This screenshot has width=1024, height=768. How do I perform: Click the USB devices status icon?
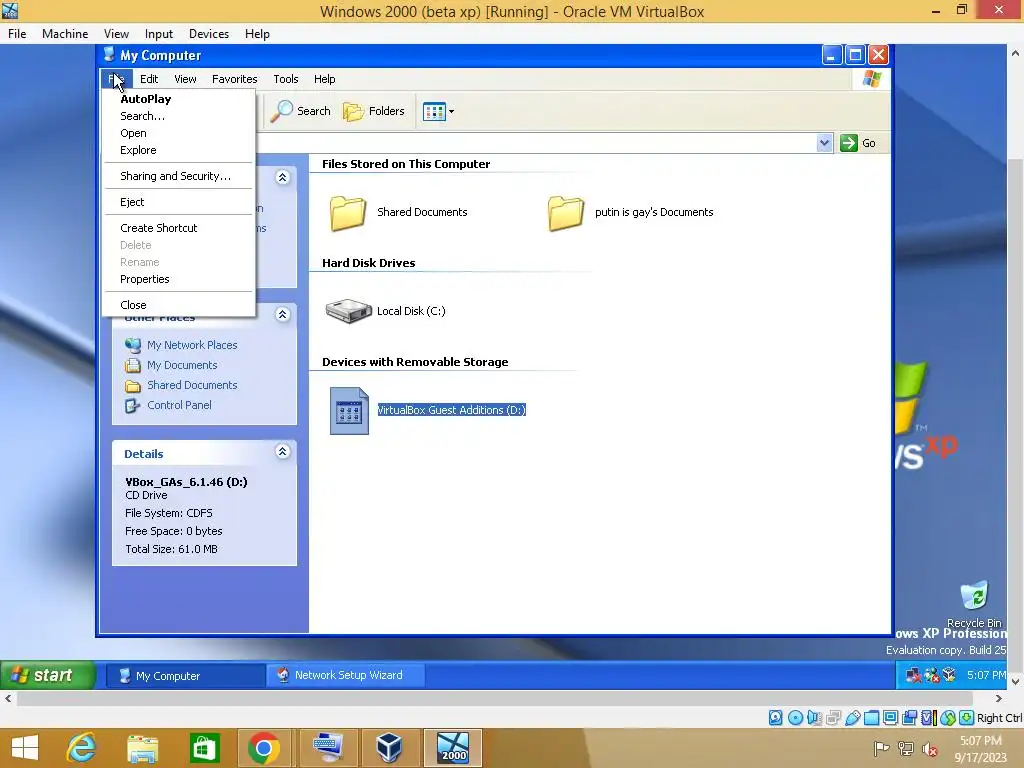pos(852,718)
